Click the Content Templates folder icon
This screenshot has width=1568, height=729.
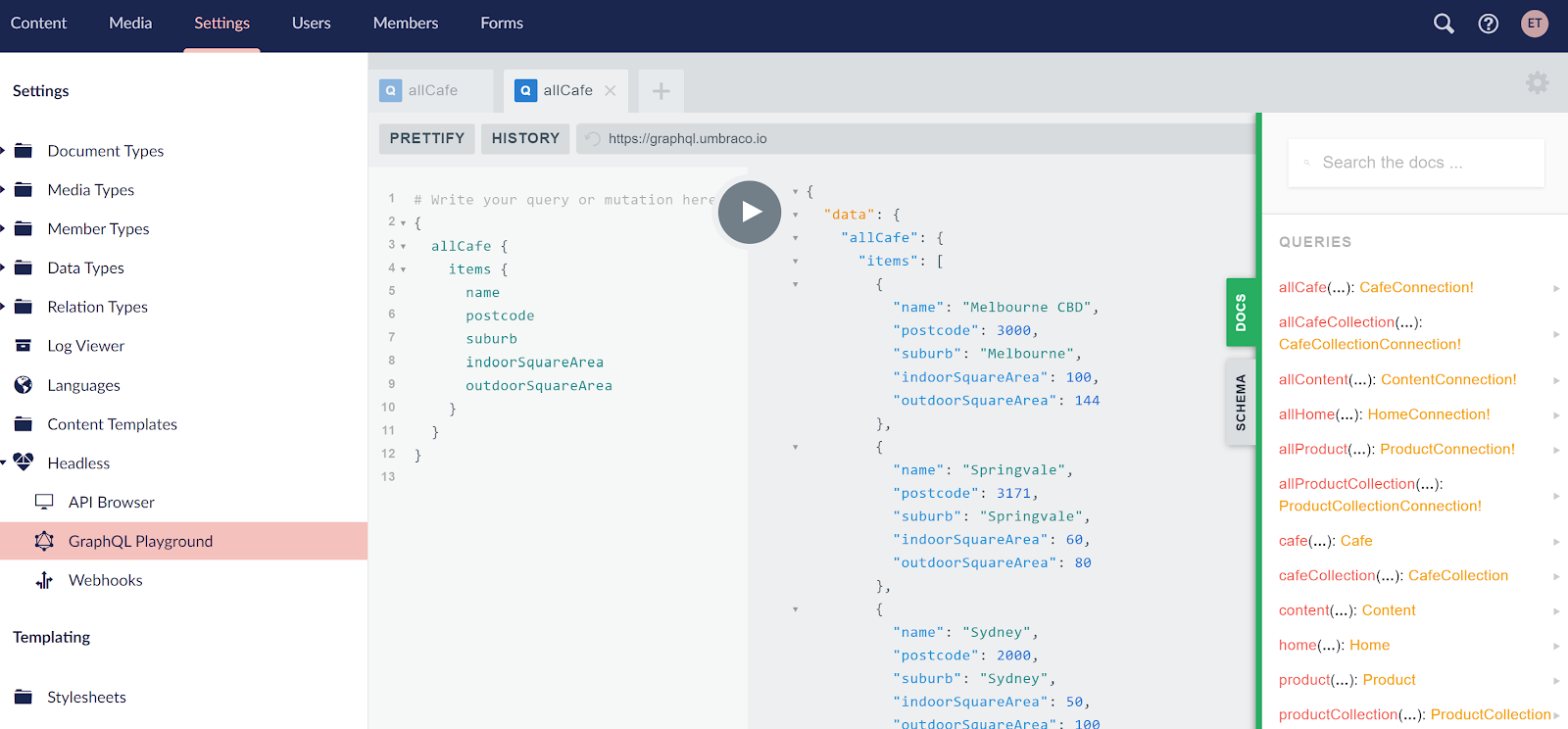[x=24, y=424]
